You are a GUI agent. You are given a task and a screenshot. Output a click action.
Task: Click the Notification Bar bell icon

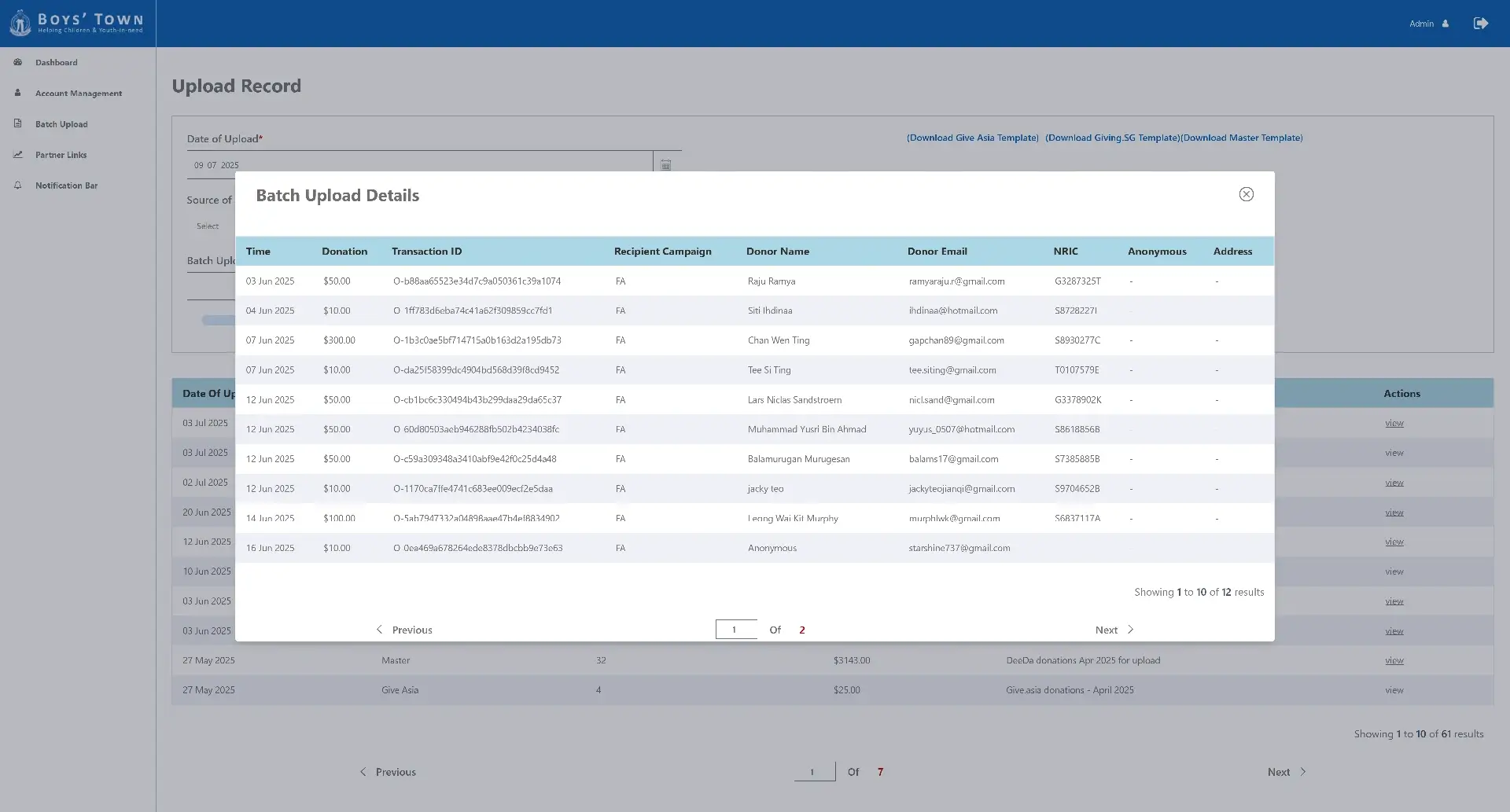coord(18,186)
